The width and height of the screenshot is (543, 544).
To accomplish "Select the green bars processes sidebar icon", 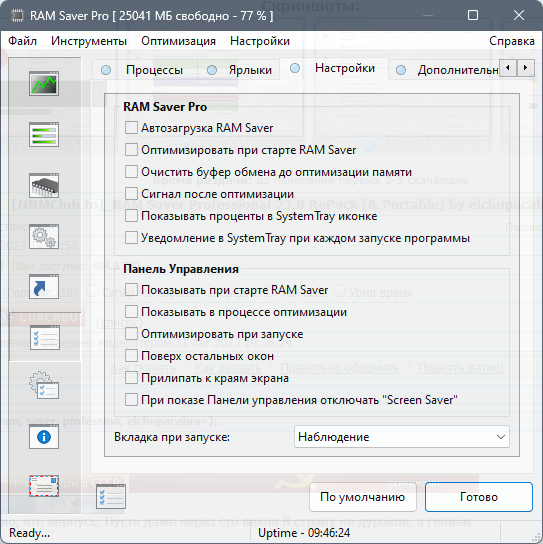I will click(44, 134).
